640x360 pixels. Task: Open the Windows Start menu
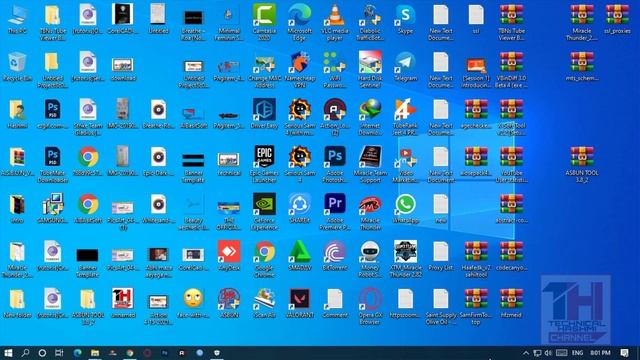(x=8, y=353)
